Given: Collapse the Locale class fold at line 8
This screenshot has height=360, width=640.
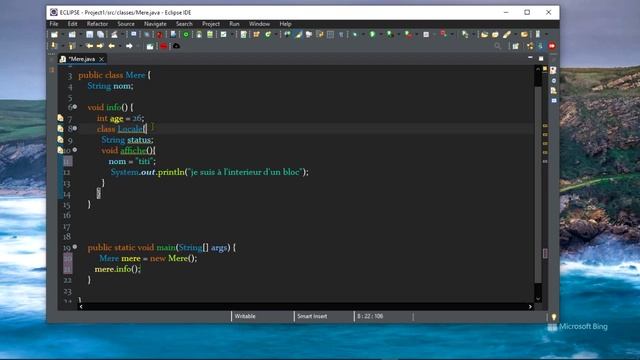Looking at the screenshot, I should point(75,128).
